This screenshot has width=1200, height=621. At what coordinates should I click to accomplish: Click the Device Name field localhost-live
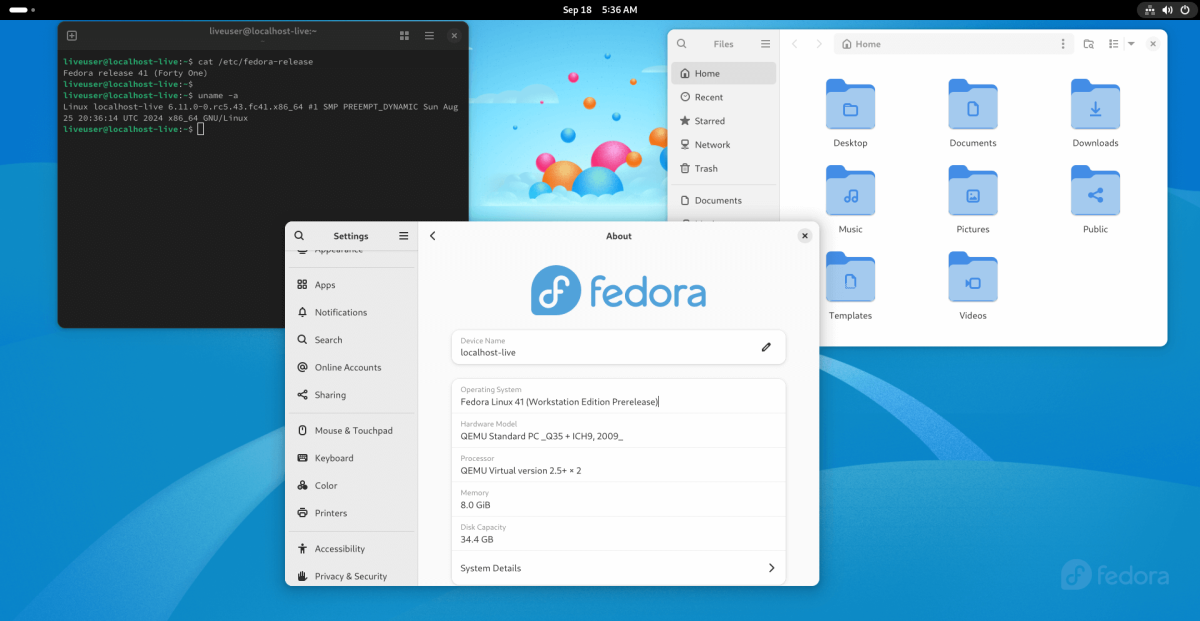tap(618, 347)
